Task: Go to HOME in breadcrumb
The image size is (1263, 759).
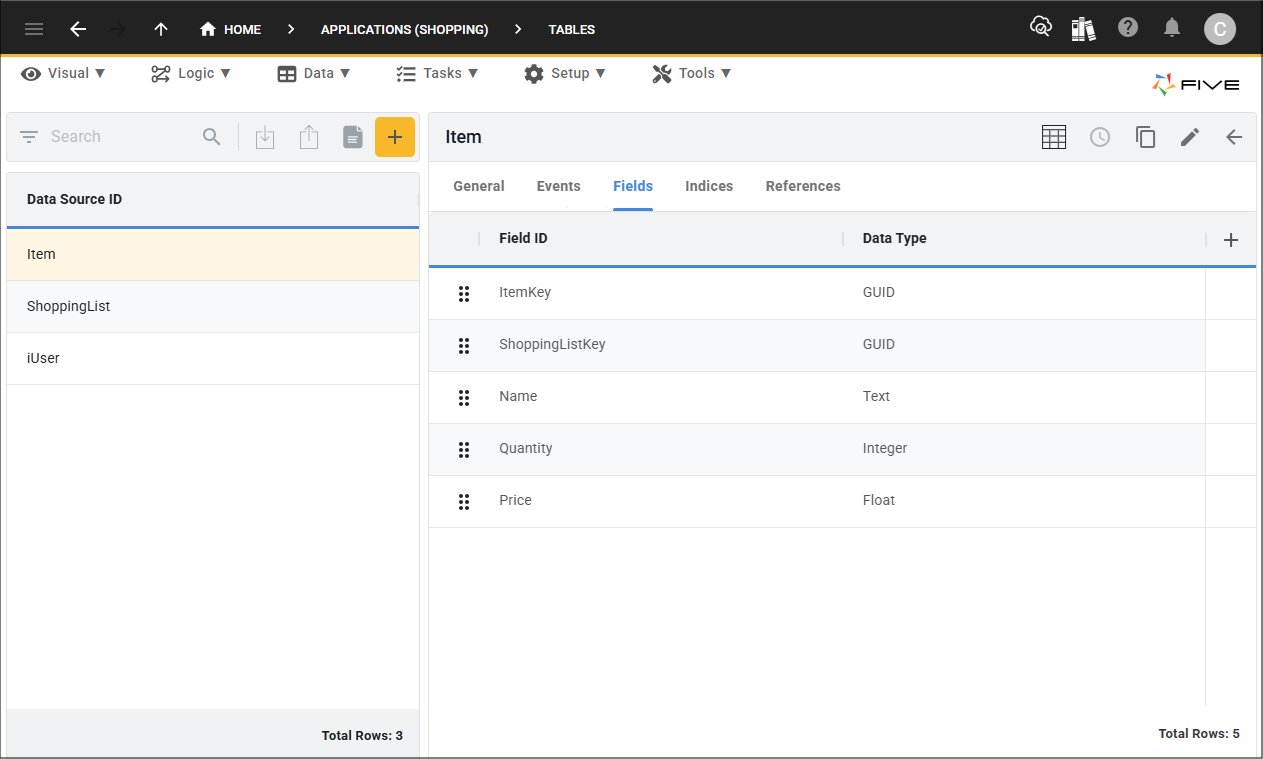Action: click(x=231, y=29)
